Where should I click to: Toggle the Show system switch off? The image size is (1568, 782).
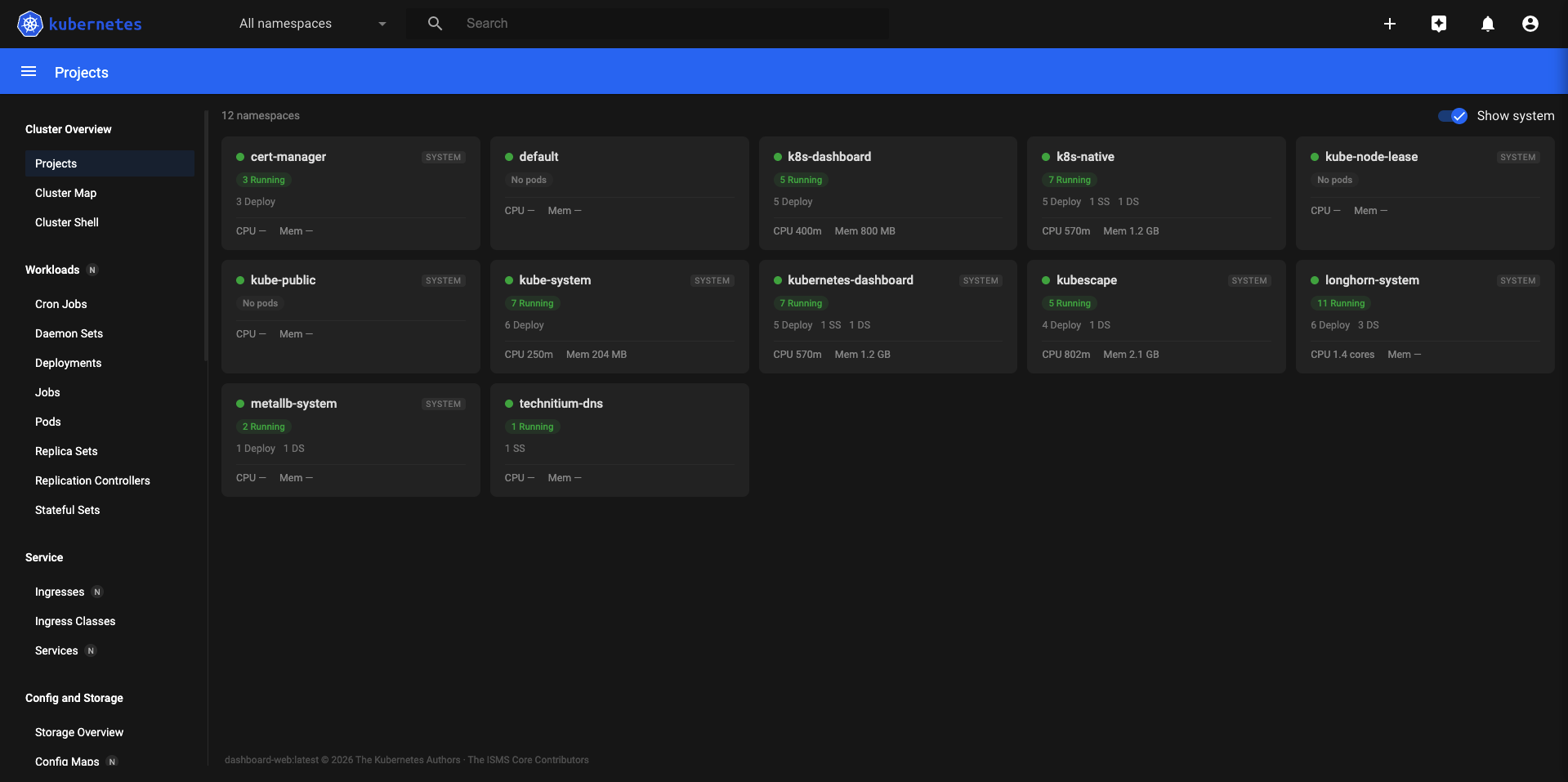click(1453, 116)
